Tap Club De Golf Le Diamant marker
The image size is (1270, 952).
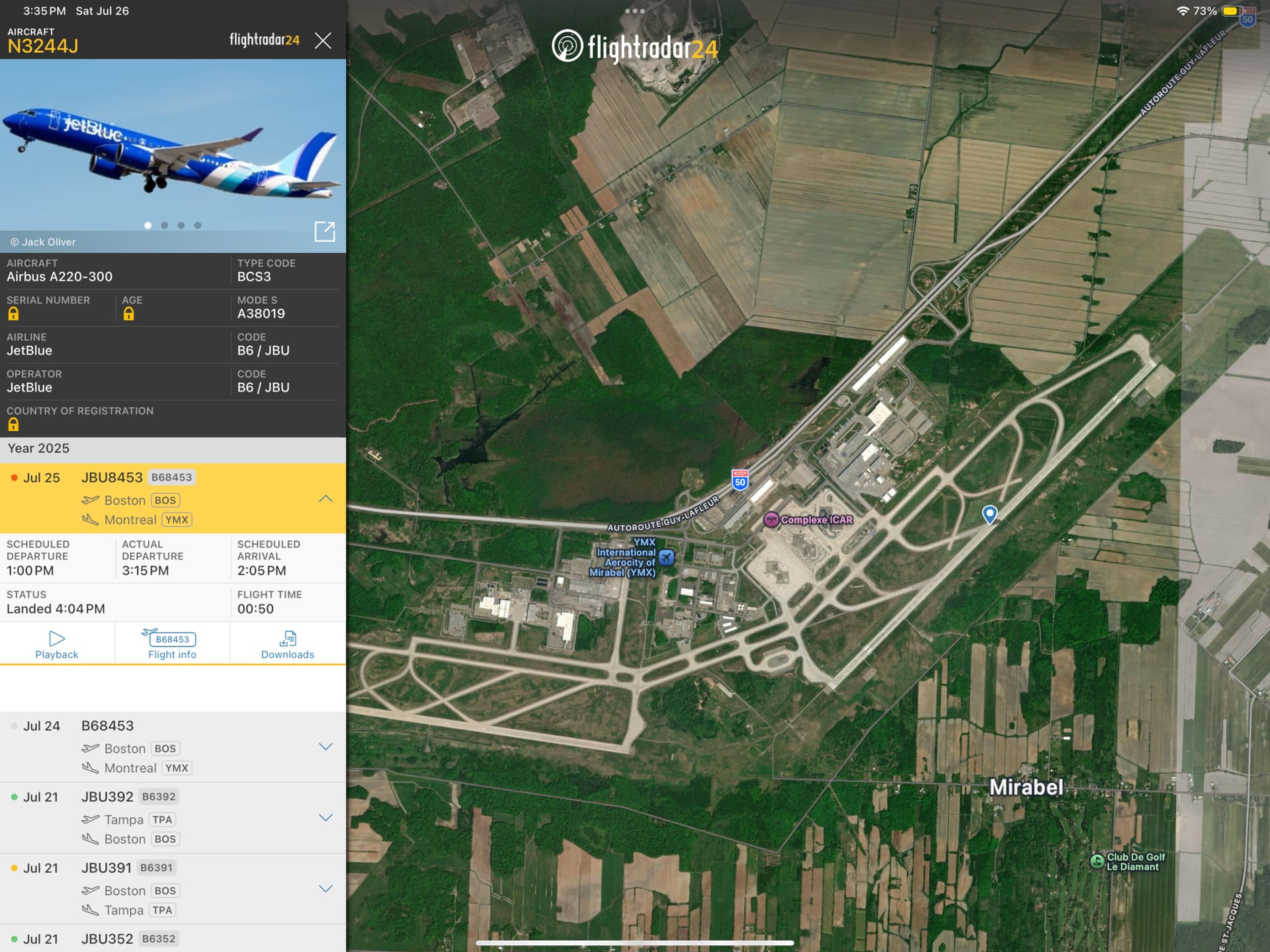[1097, 861]
